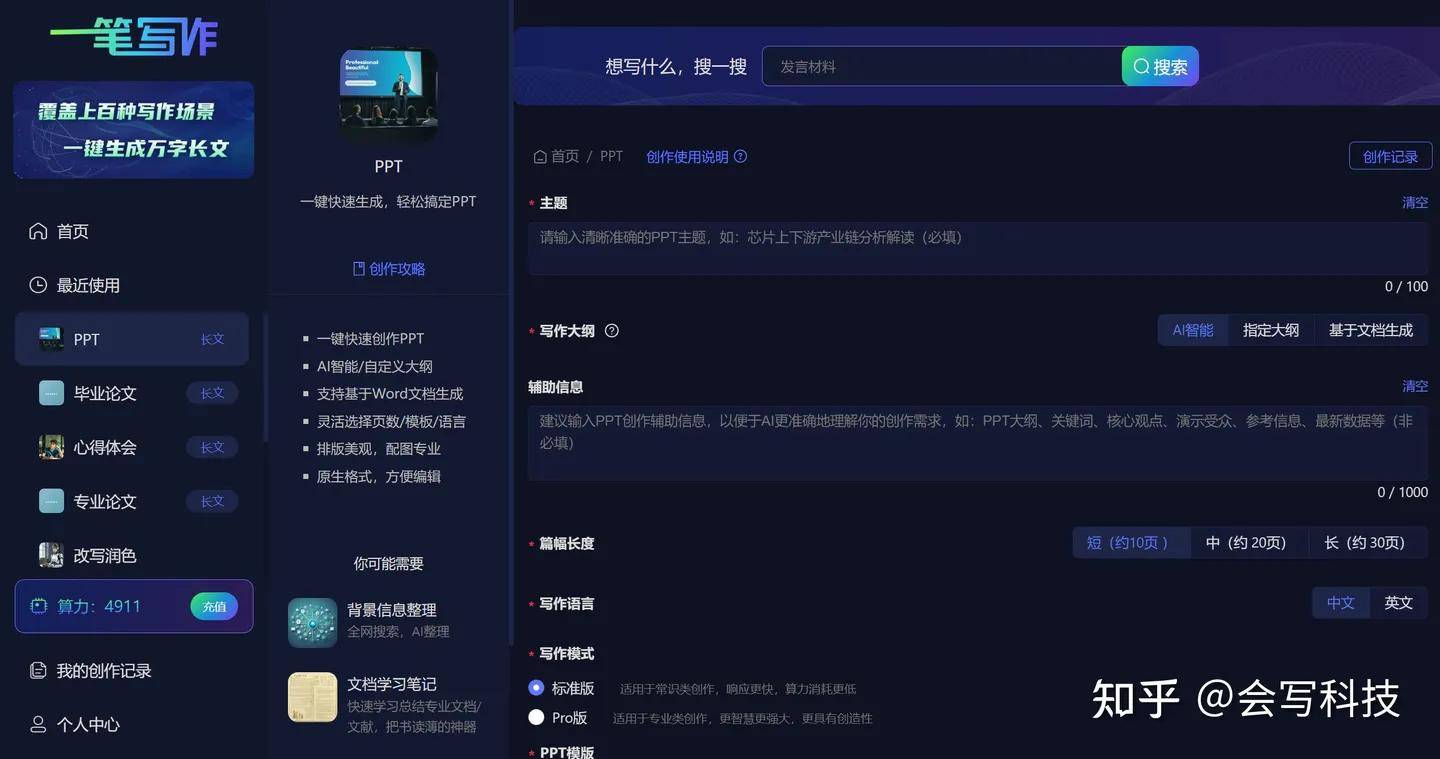This screenshot has width=1440, height=759.
Task: Click the help icon next to 写作大纲
Action: (612, 331)
